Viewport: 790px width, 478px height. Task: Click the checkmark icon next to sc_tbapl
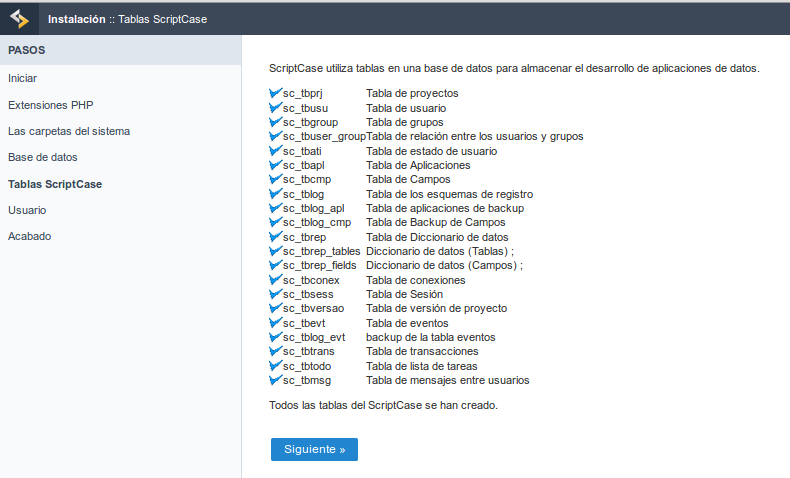tap(276, 165)
